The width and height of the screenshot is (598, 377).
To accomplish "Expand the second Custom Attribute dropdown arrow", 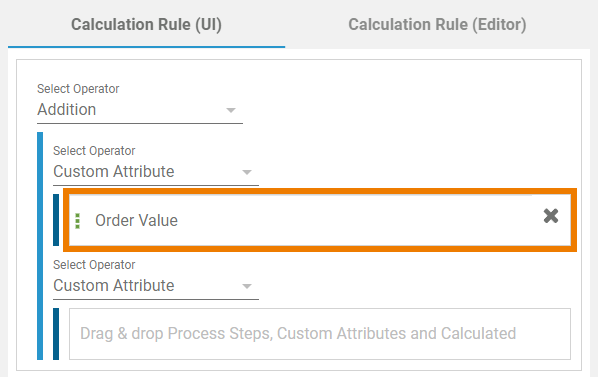I will pyautogui.click(x=247, y=286).
